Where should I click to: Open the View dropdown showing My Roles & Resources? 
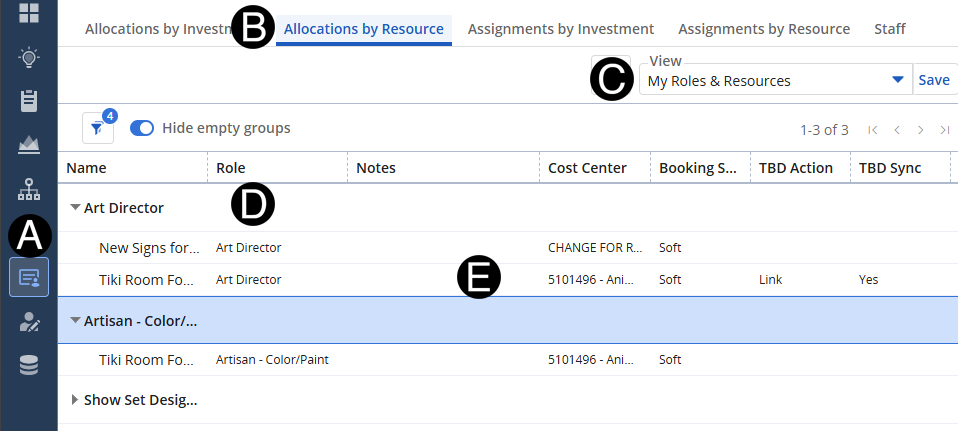(x=774, y=80)
